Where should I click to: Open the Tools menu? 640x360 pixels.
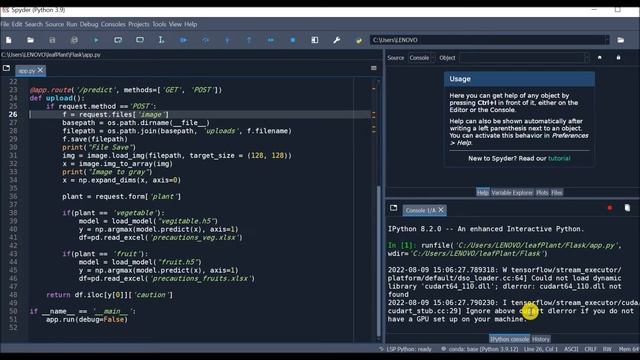(159, 24)
